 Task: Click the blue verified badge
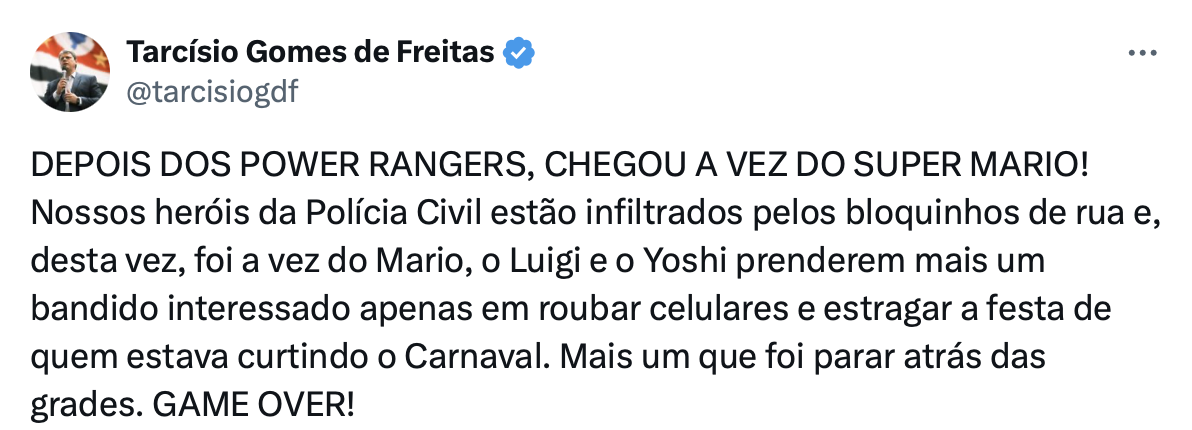click(x=520, y=53)
